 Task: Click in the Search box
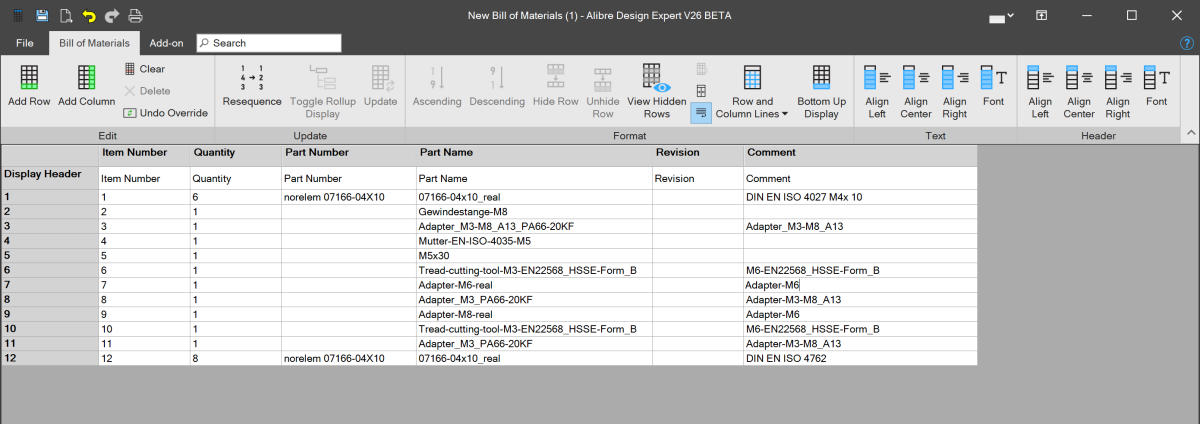pos(270,43)
